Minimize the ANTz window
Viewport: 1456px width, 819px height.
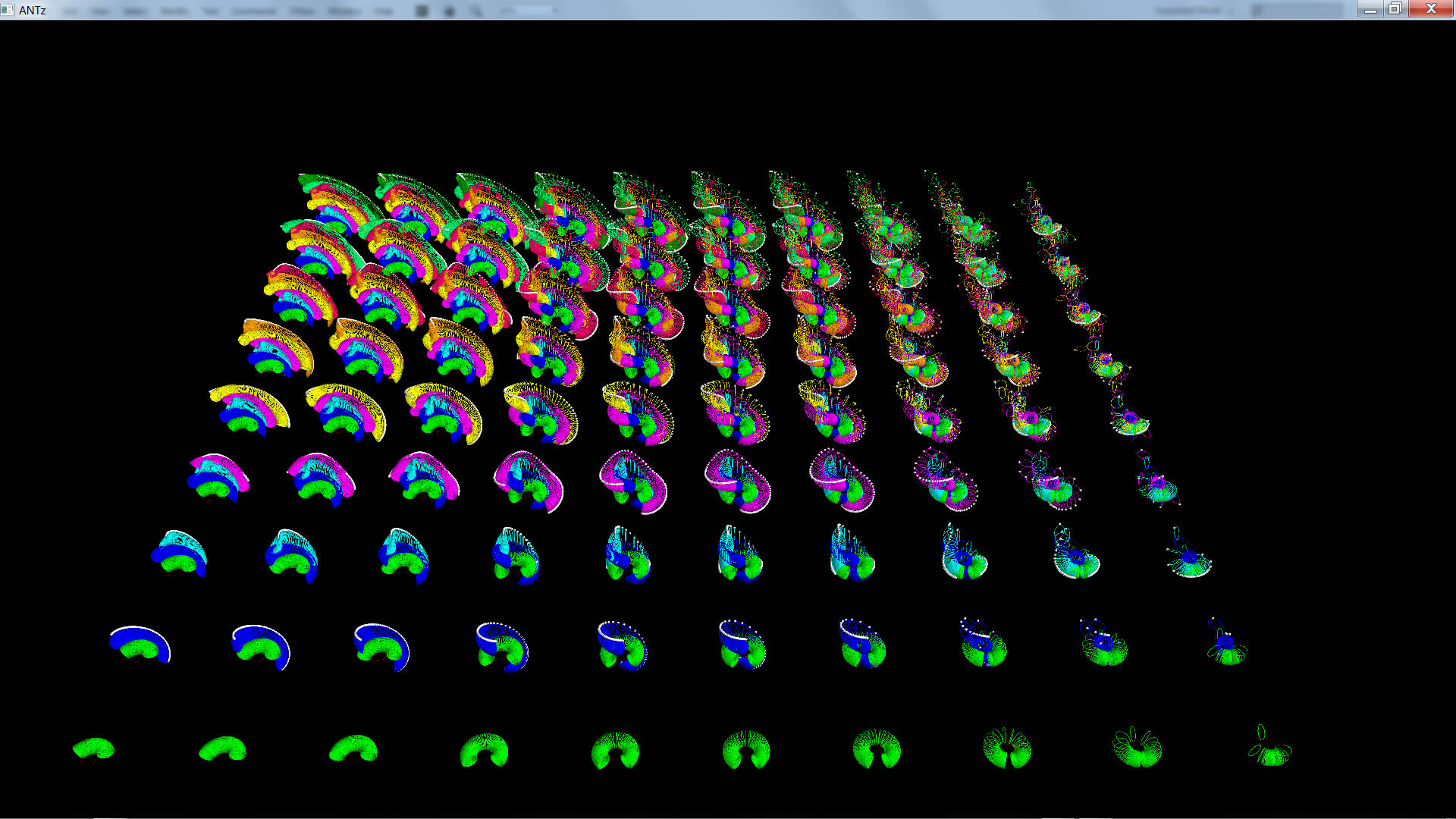[1370, 9]
